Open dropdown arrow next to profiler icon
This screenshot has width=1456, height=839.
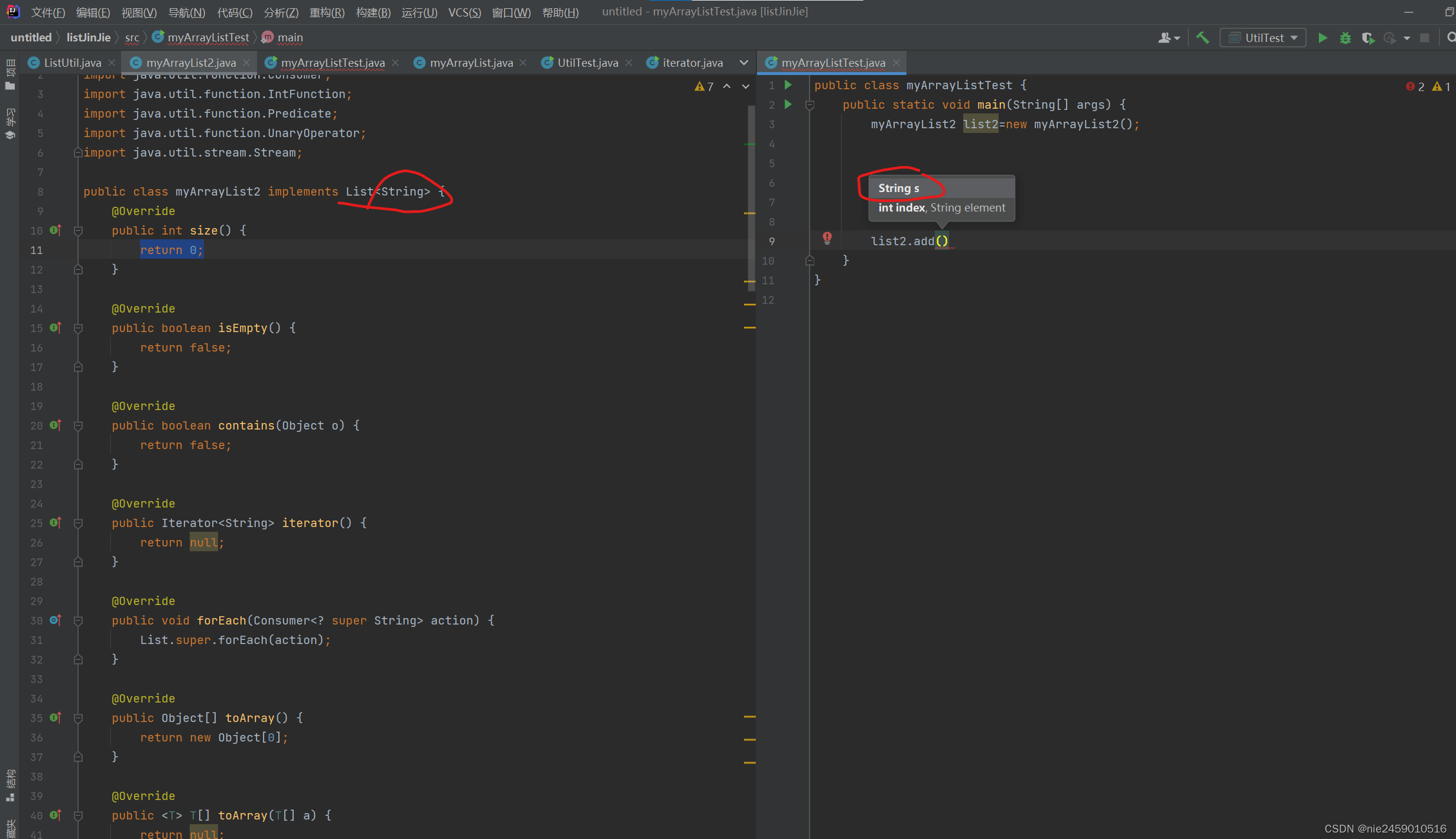click(x=1407, y=38)
